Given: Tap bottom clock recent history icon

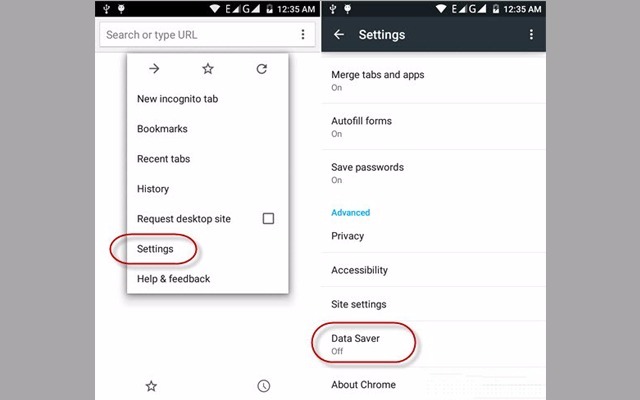Looking at the screenshot, I should [x=264, y=386].
